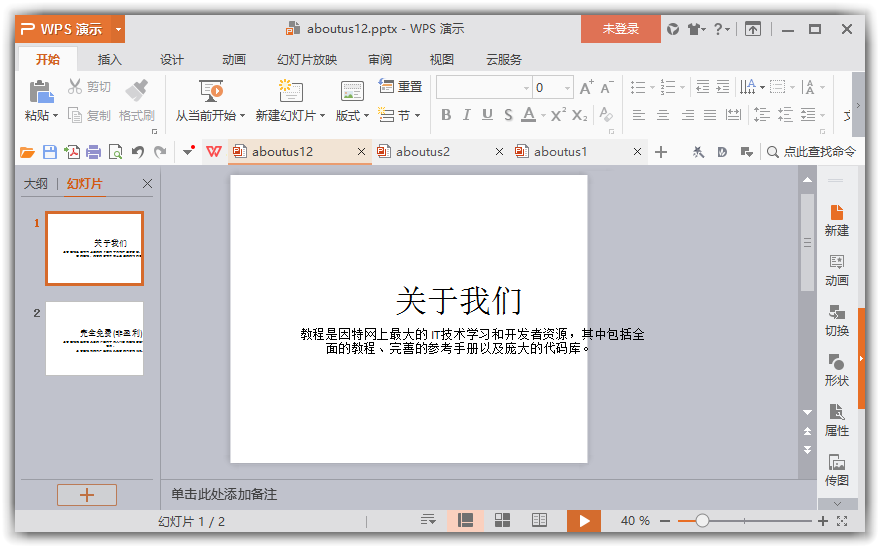Open the 幻灯片放映 ribbon tab

pos(307,59)
